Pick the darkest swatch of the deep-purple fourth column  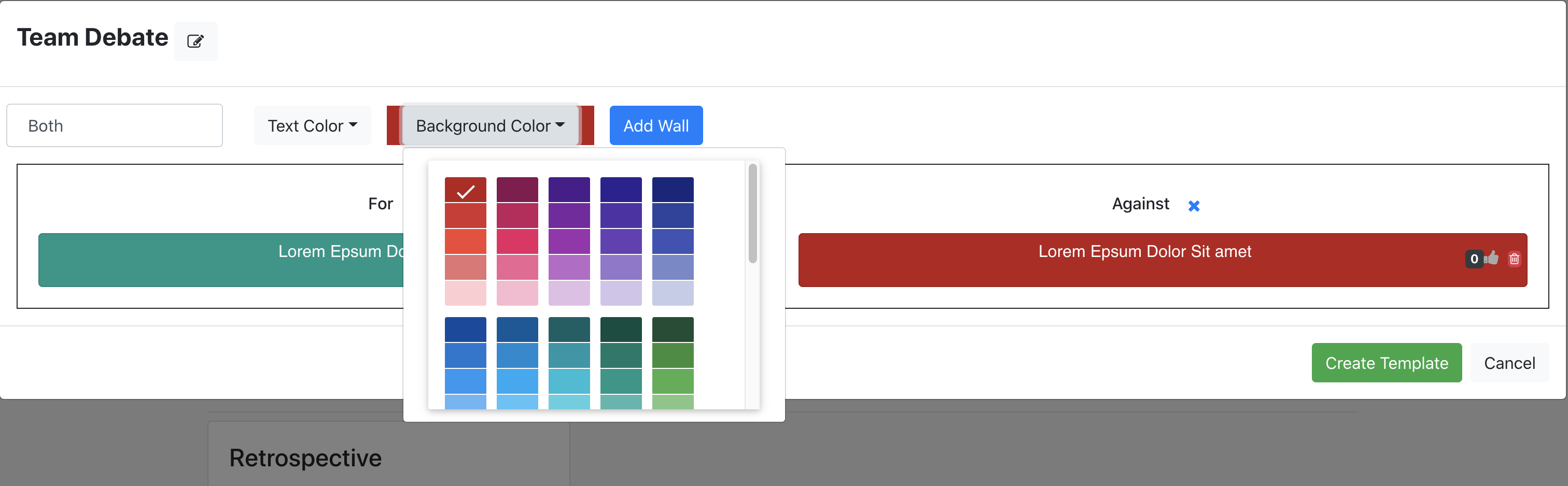[x=621, y=190]
